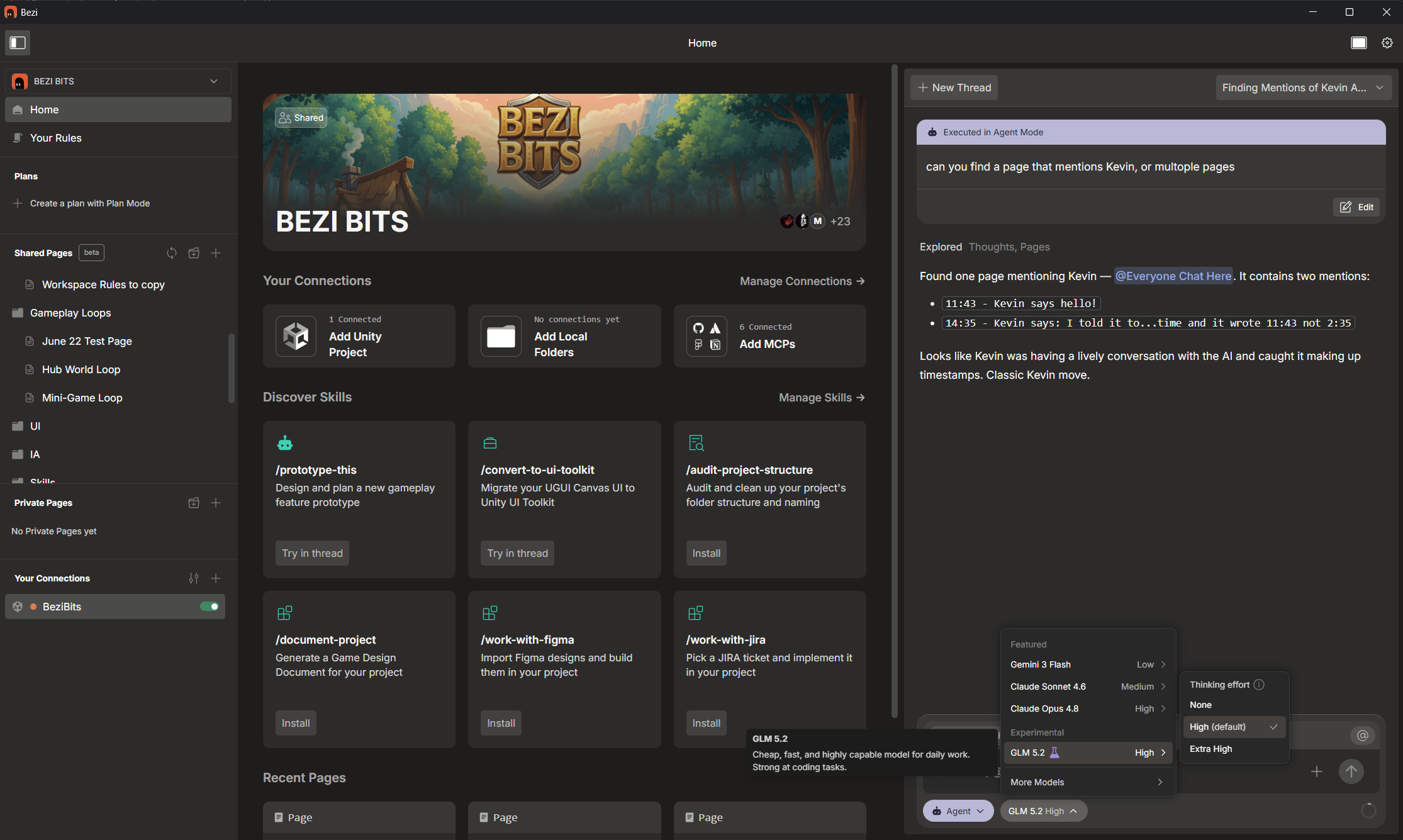Install the document-project skill
The height and width of the screenshot is (840, 1403).
296,723
